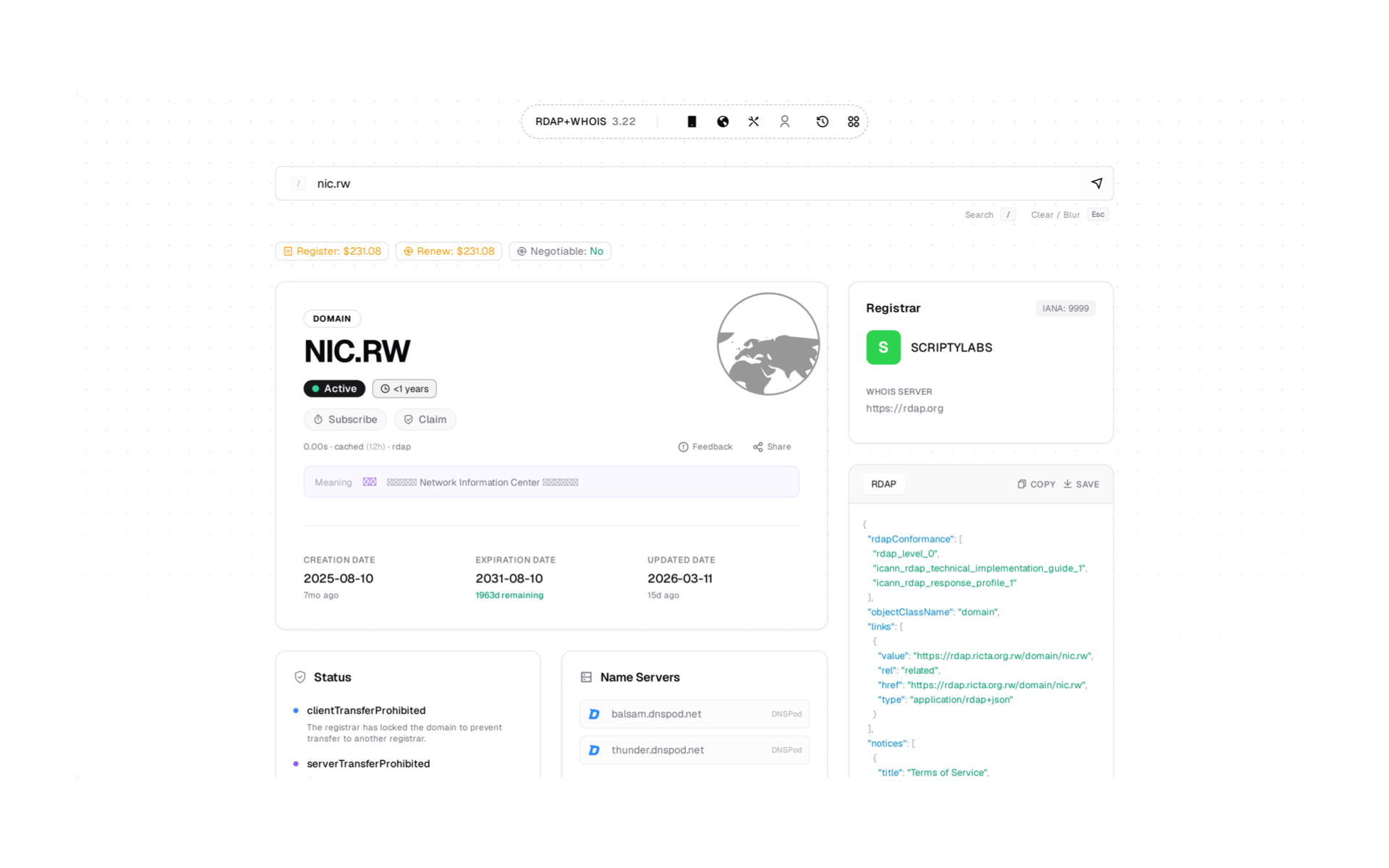Click the Renew: $231.08 price tag

point(449,251)
